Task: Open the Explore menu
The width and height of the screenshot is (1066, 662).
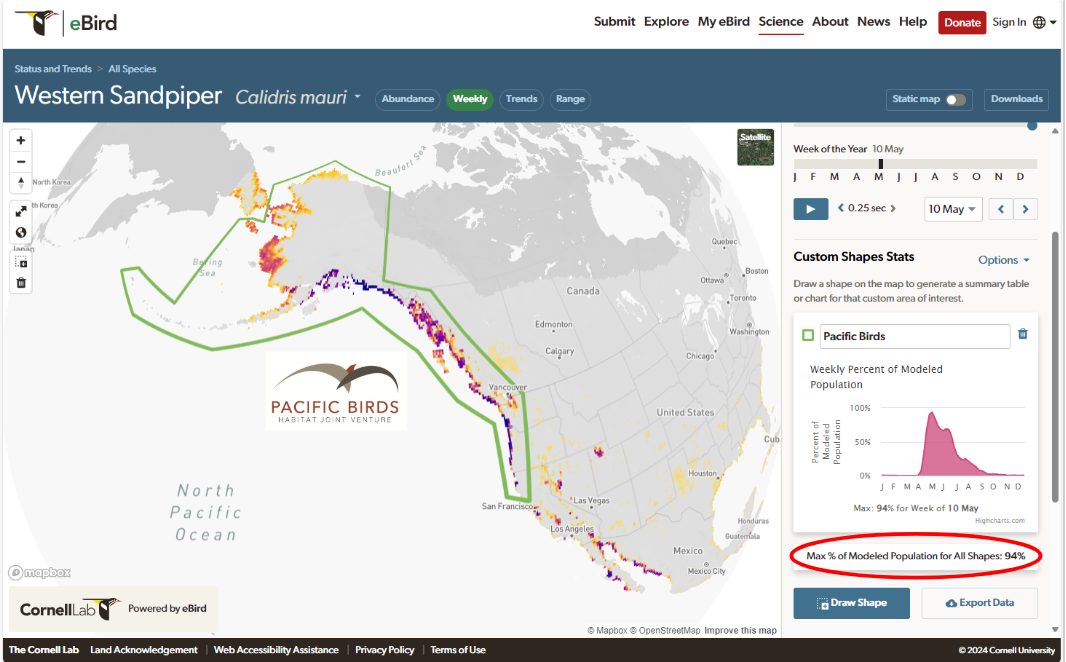Action: coord(666,22)
